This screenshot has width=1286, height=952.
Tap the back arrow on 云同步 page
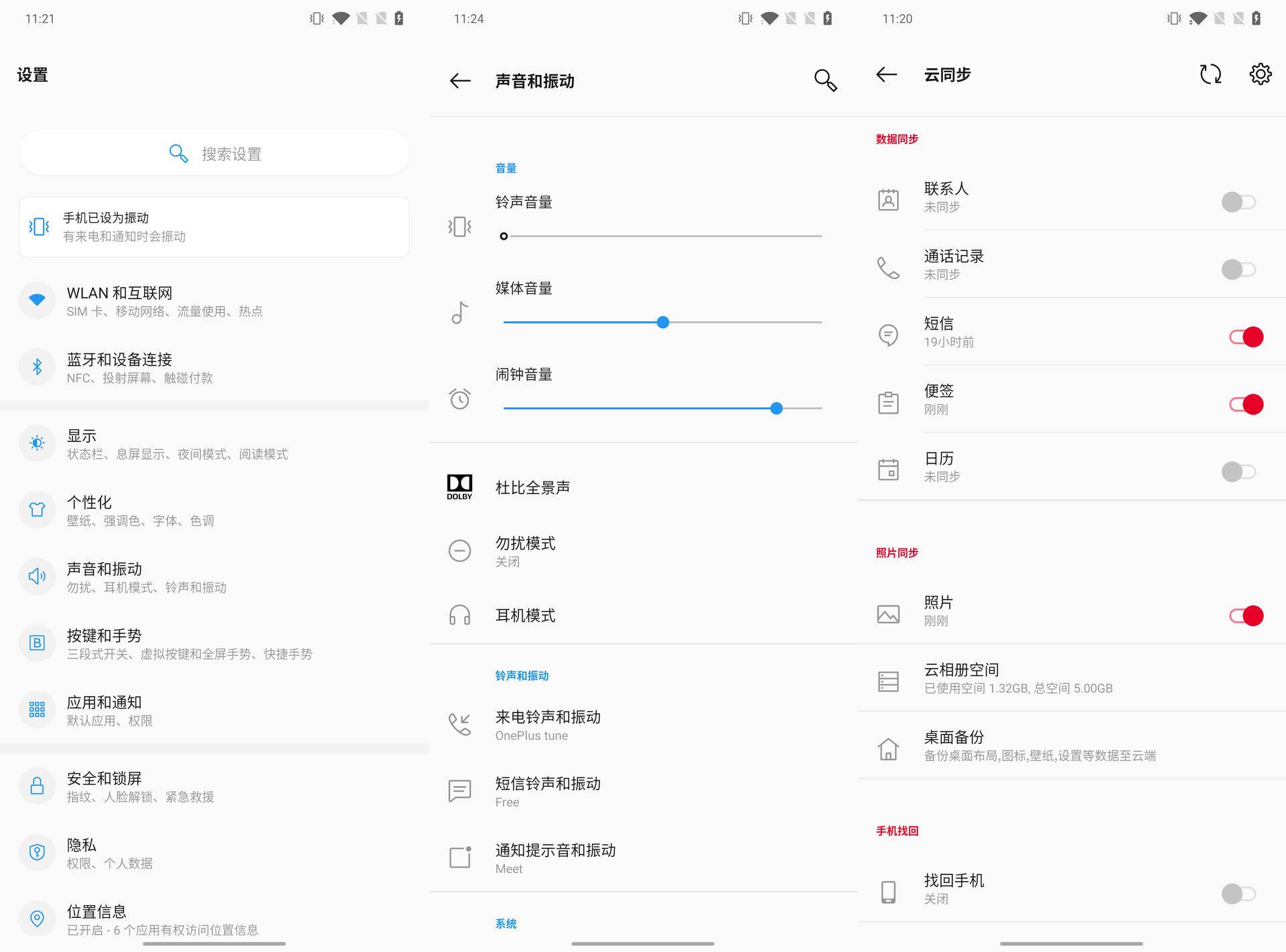pos(885,75)
